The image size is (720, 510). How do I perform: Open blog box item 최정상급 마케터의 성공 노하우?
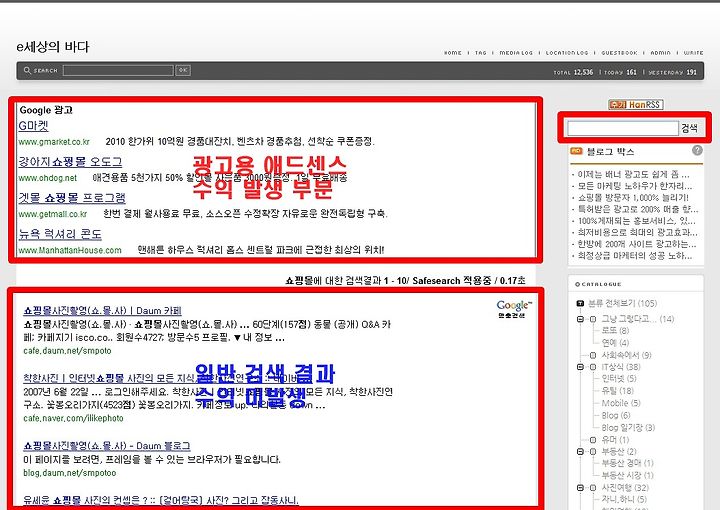635,256
